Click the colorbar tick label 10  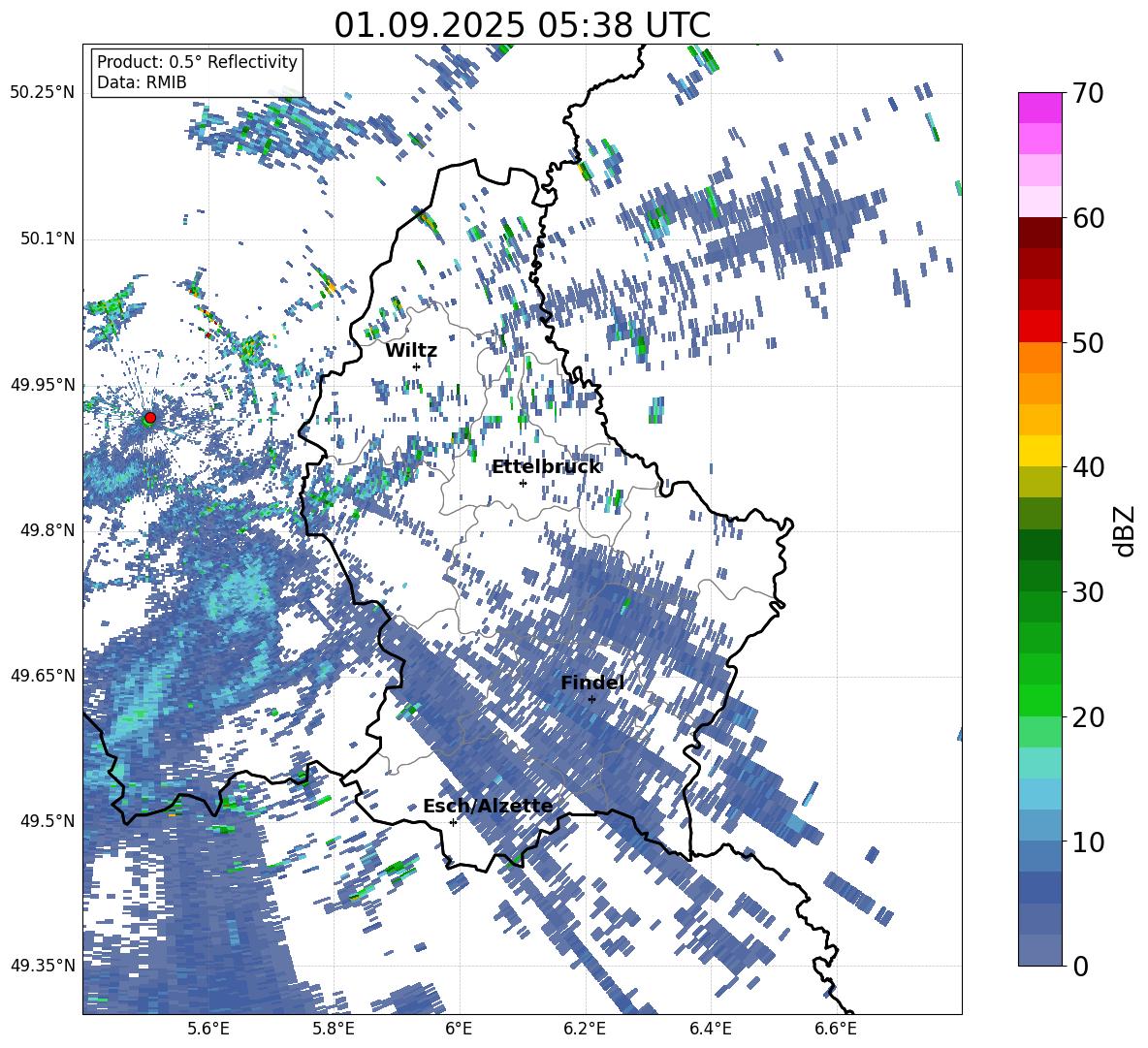(1088, 842)
